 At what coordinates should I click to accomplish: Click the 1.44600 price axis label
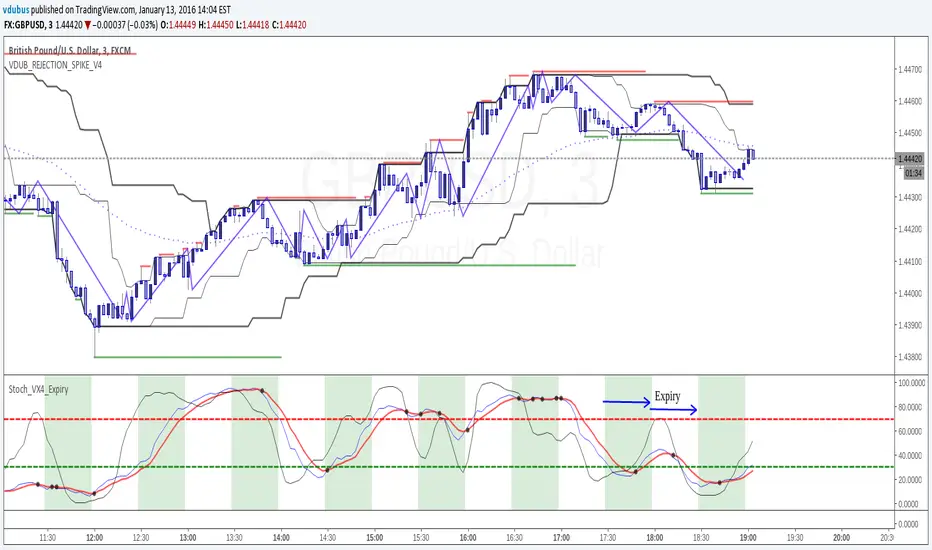910,102
